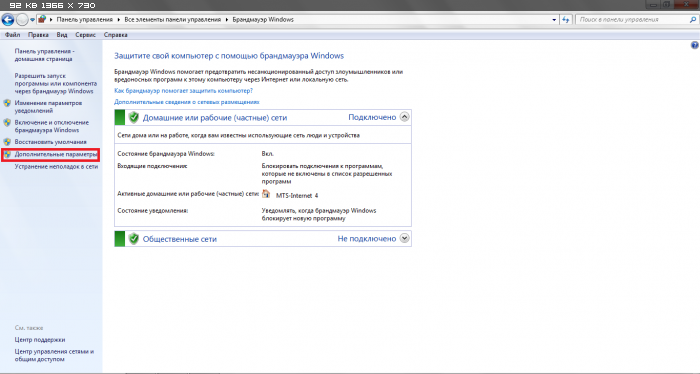700x374 pixels.
Task: Select "Все элементы панели управления" breadcrumb
Action: click(173, 20)
